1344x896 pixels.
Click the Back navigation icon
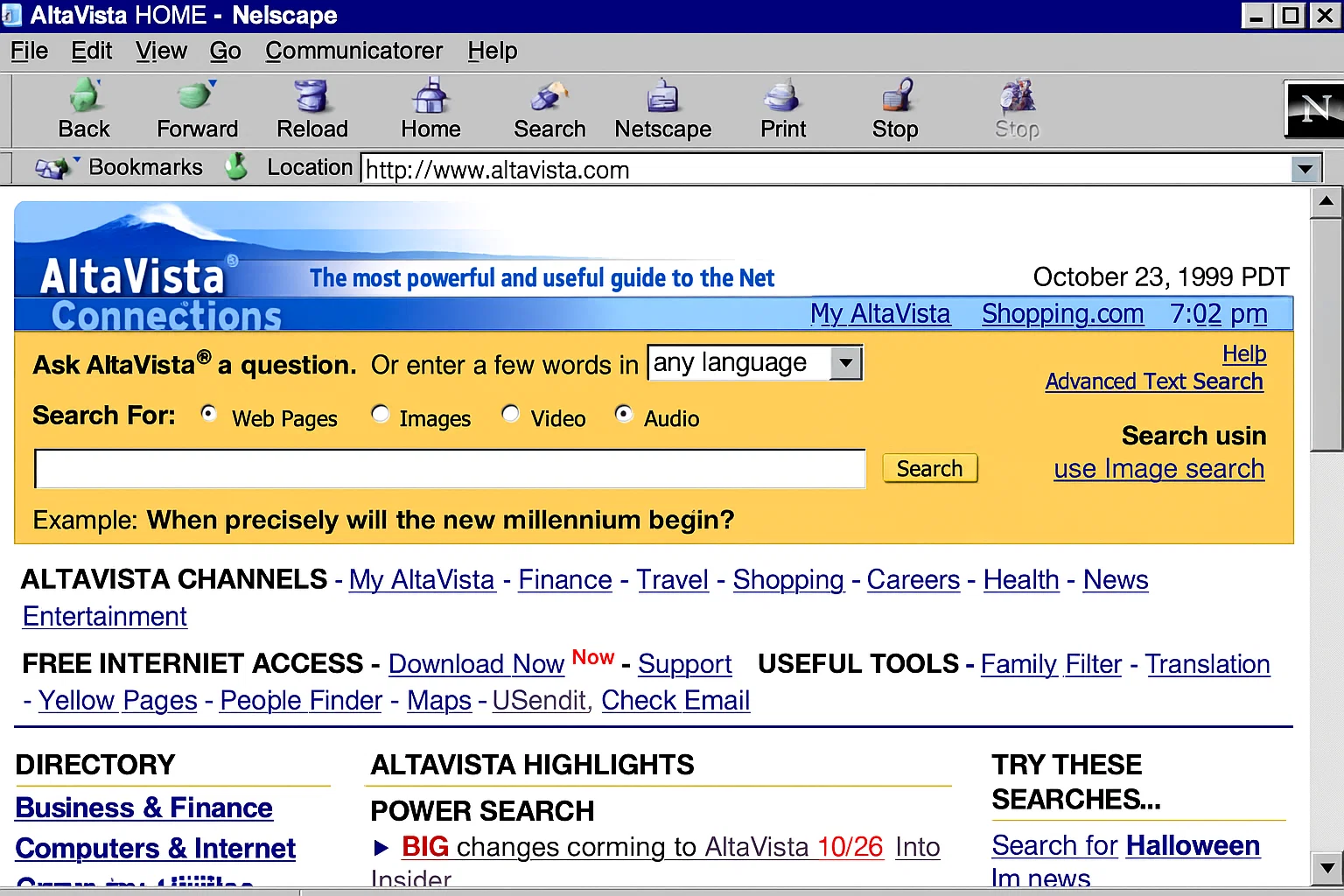85,96
